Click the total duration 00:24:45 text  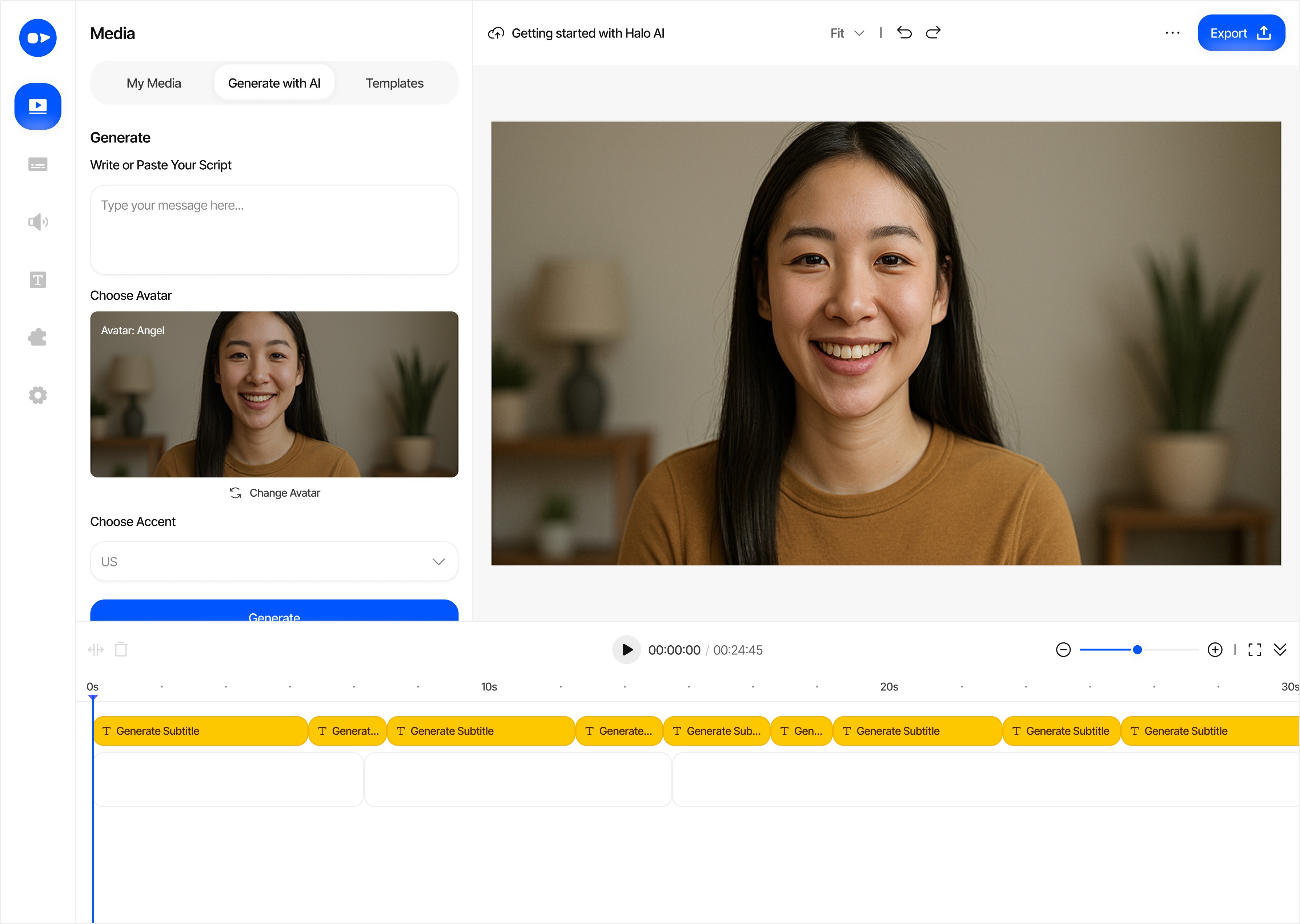(738, 650)
